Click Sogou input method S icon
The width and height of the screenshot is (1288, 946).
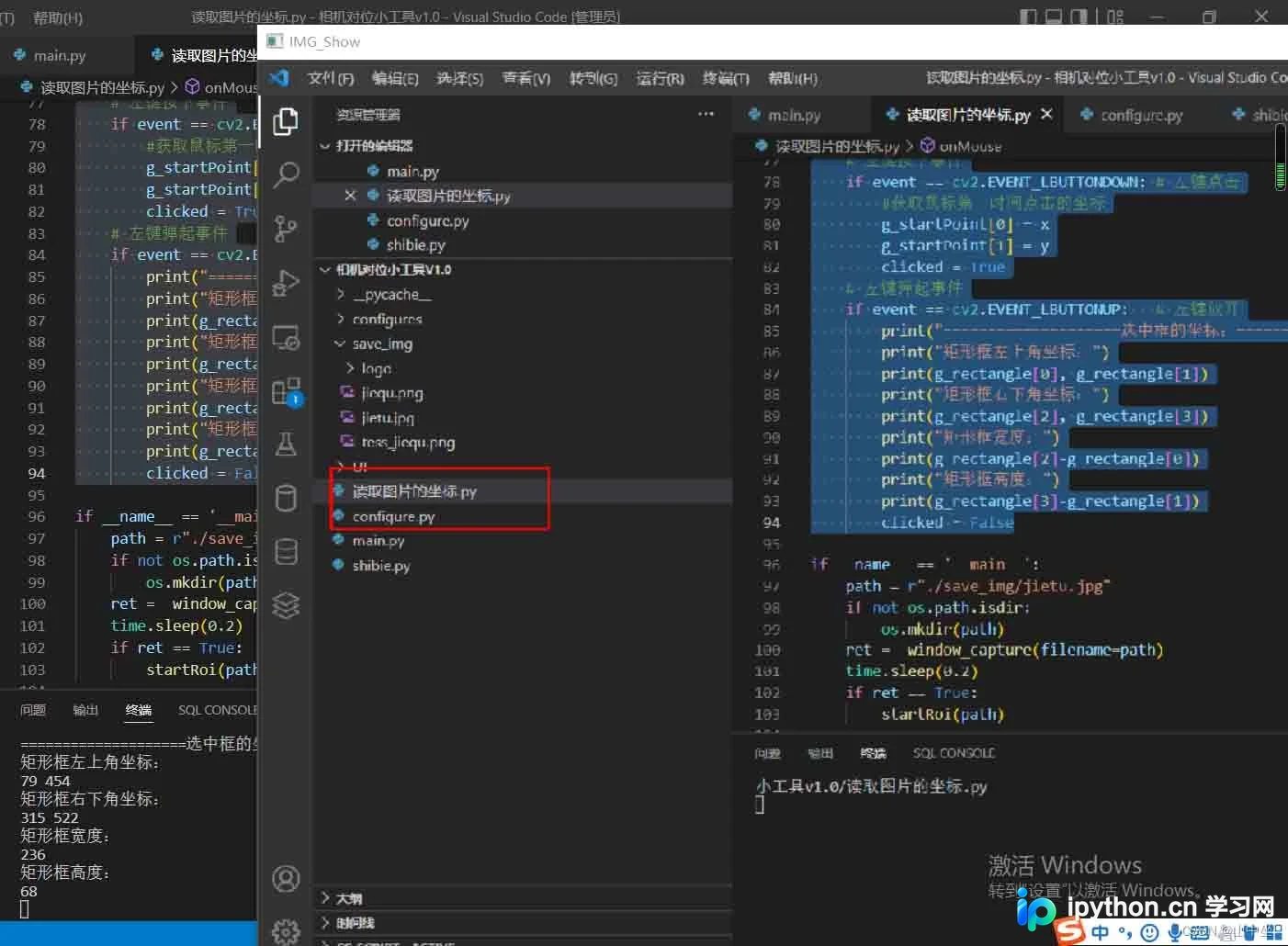point(1069,931)
